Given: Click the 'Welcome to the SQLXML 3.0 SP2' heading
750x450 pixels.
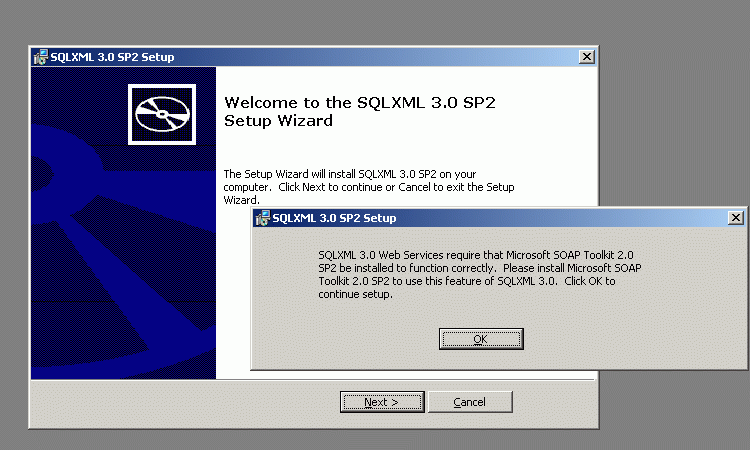Looking at the screenshot, I should [360, 111].
